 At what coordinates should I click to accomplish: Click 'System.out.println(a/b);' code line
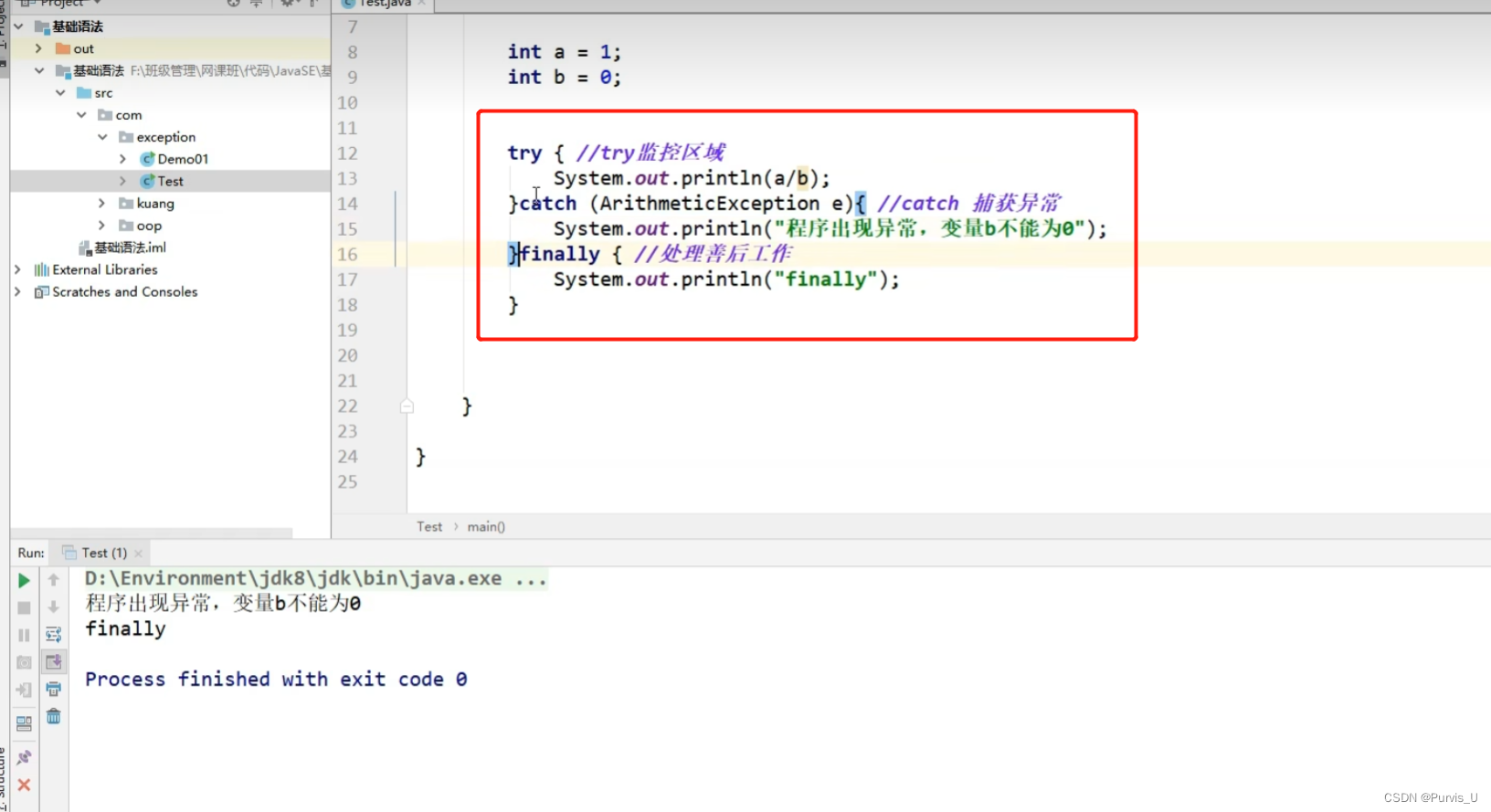pos(692,178)
